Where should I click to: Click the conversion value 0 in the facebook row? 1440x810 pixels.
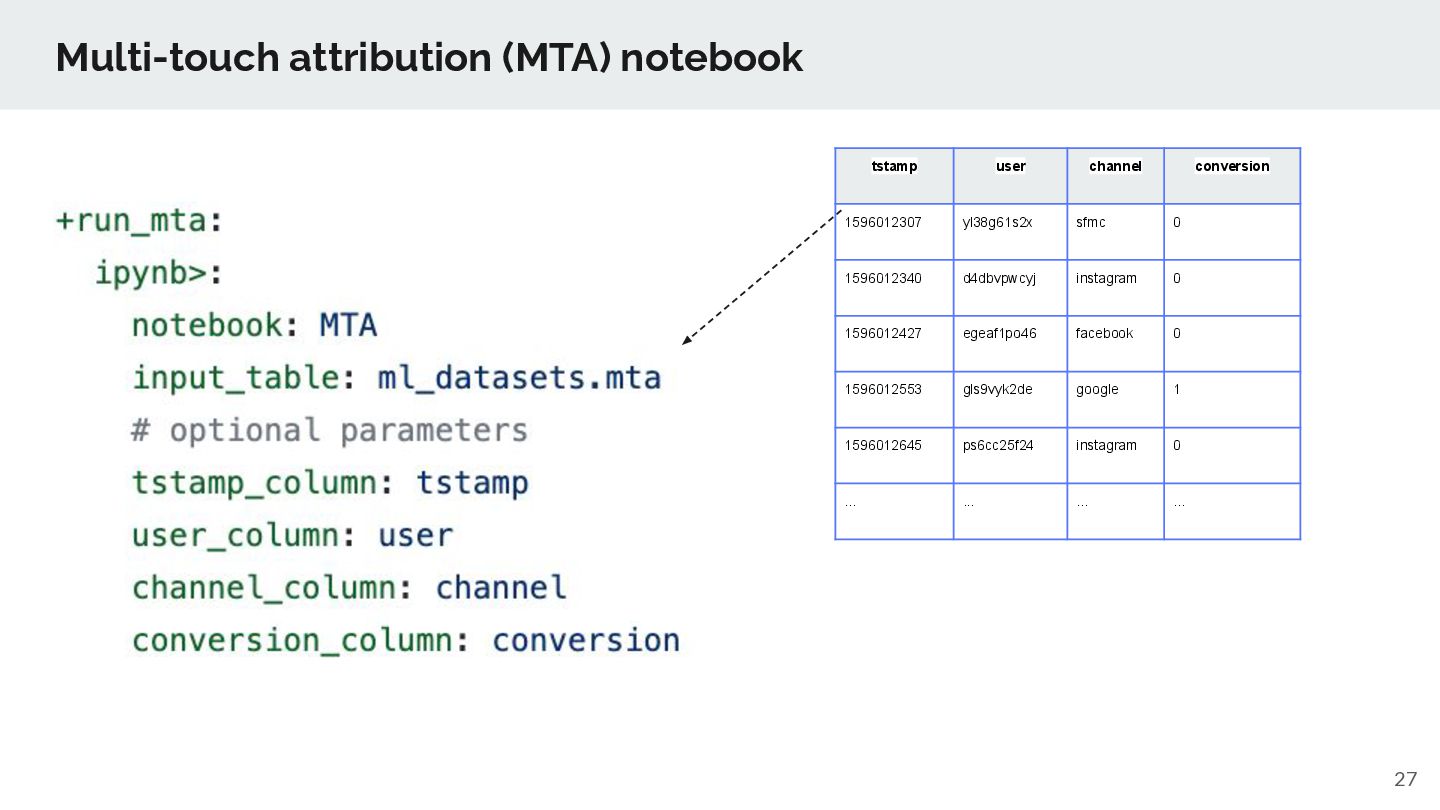tap(1232, 344)
